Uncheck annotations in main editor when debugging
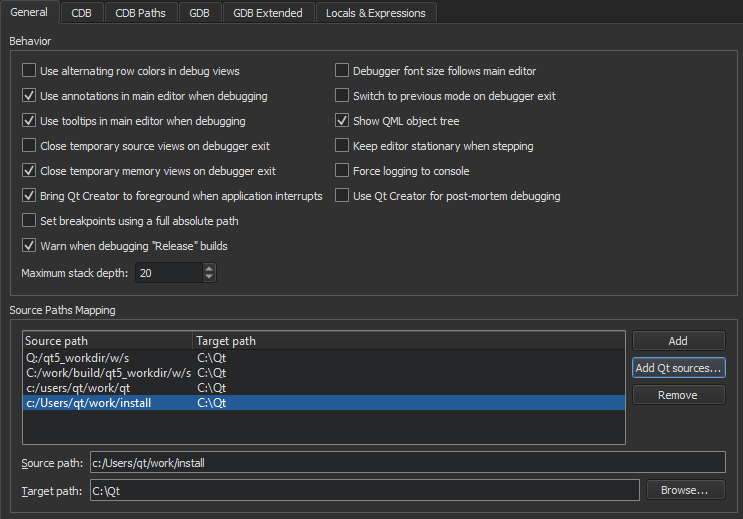The width and height of the screenshot is (743, 519). 29,97
